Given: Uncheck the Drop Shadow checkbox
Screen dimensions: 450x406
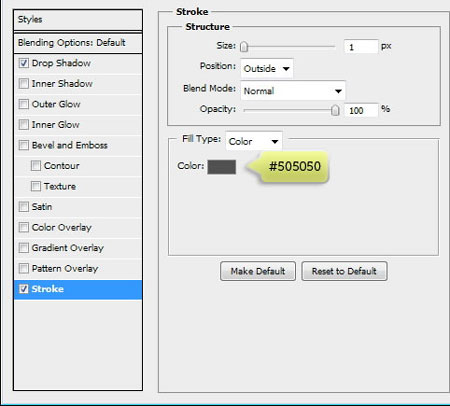Looking at the screenshot, I should (x=24, y=63).
